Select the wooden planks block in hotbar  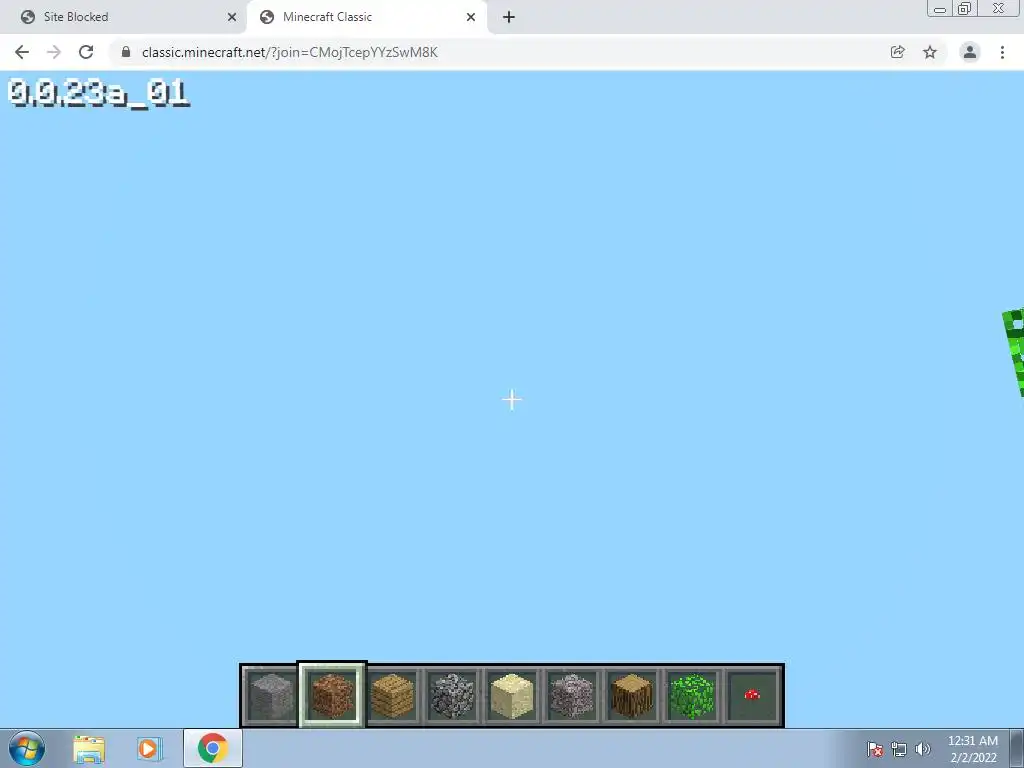tap(392, 696)
